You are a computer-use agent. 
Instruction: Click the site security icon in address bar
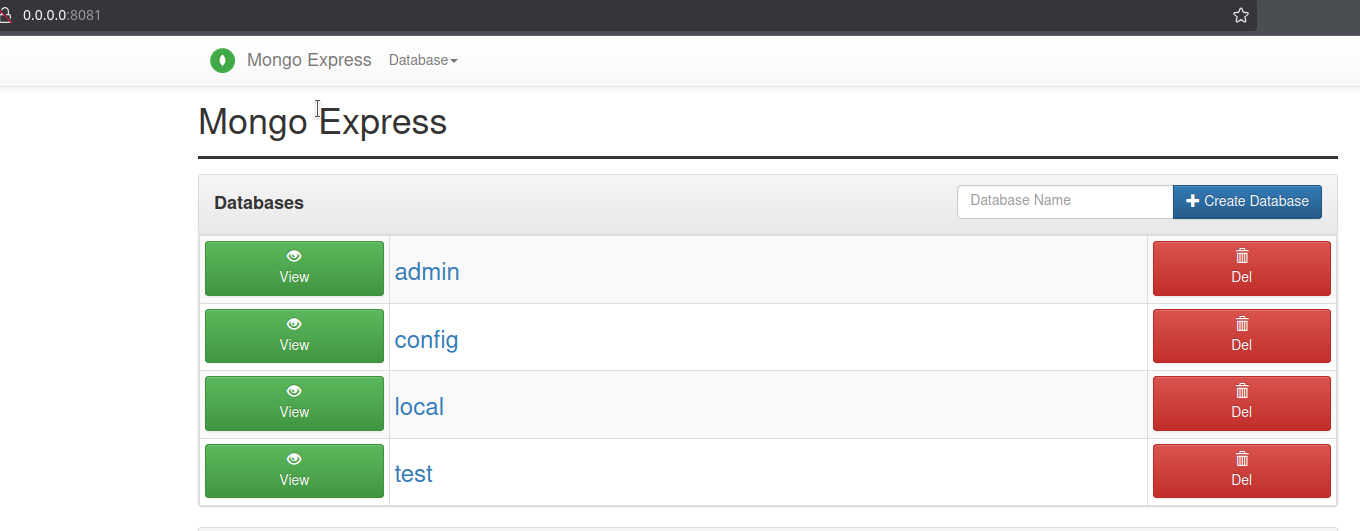tap(4, 16)
